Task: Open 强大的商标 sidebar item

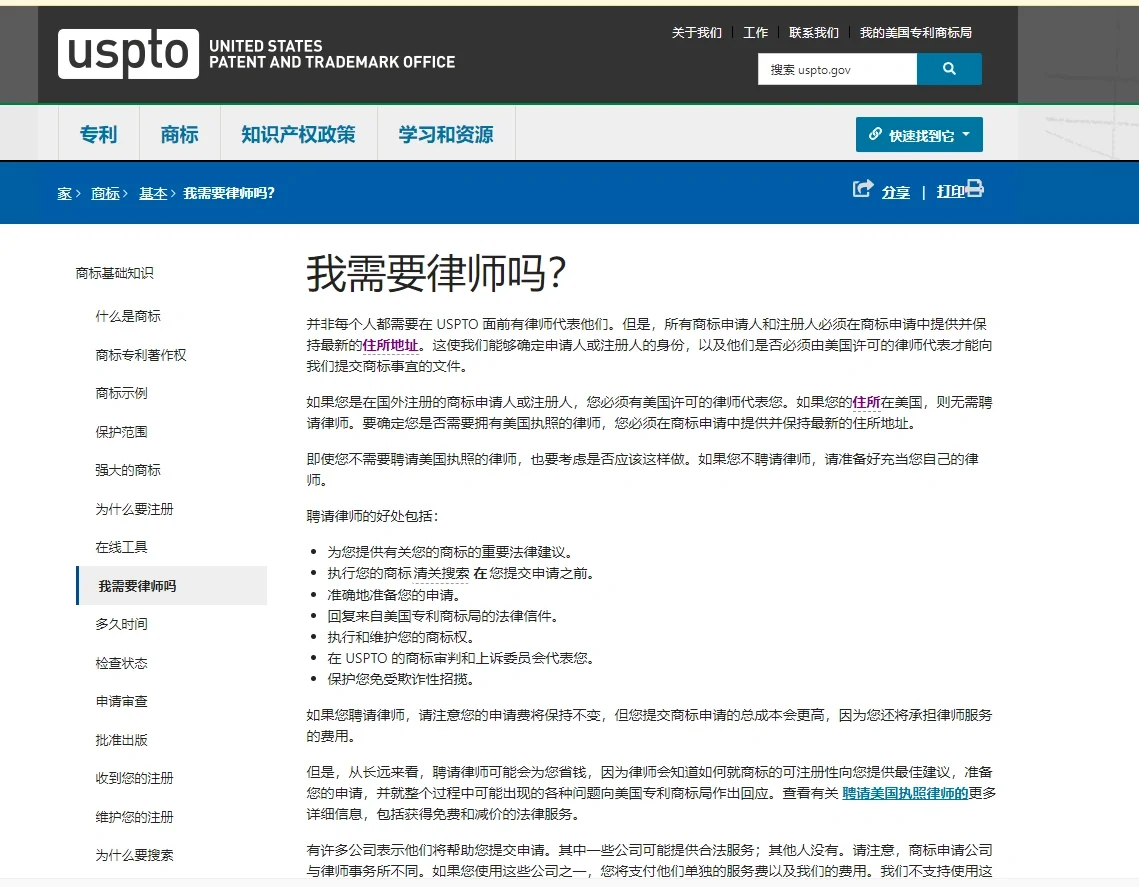Action: 128,470
